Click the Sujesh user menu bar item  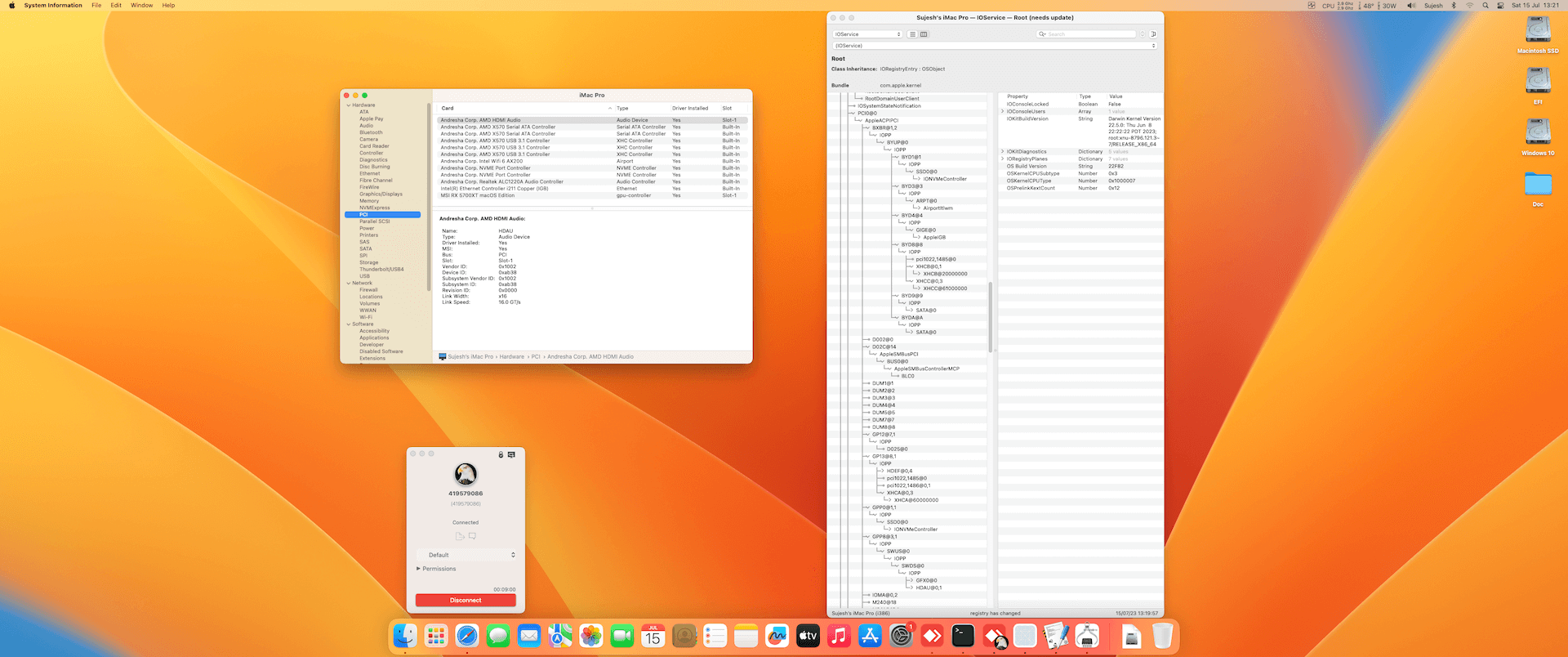tap(1433, 6)
